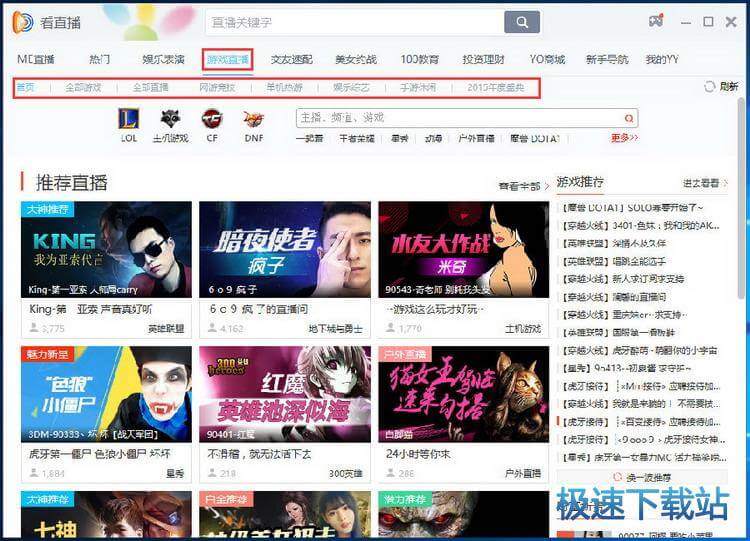750x541 pixels.
Task: Click viewer count icon under King stream
Action: 34,328
